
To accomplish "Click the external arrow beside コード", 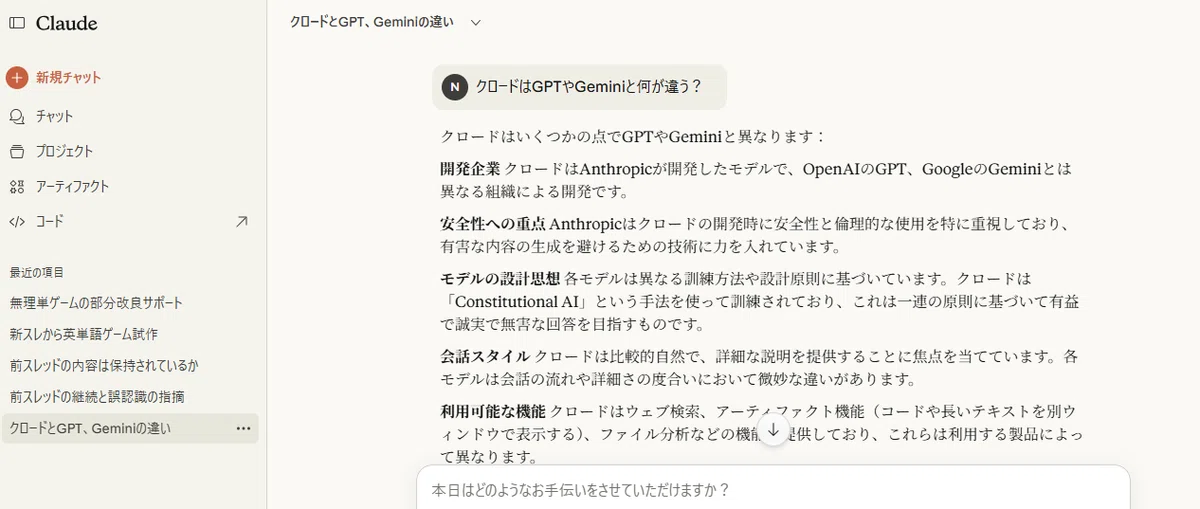I will [241, 221].
